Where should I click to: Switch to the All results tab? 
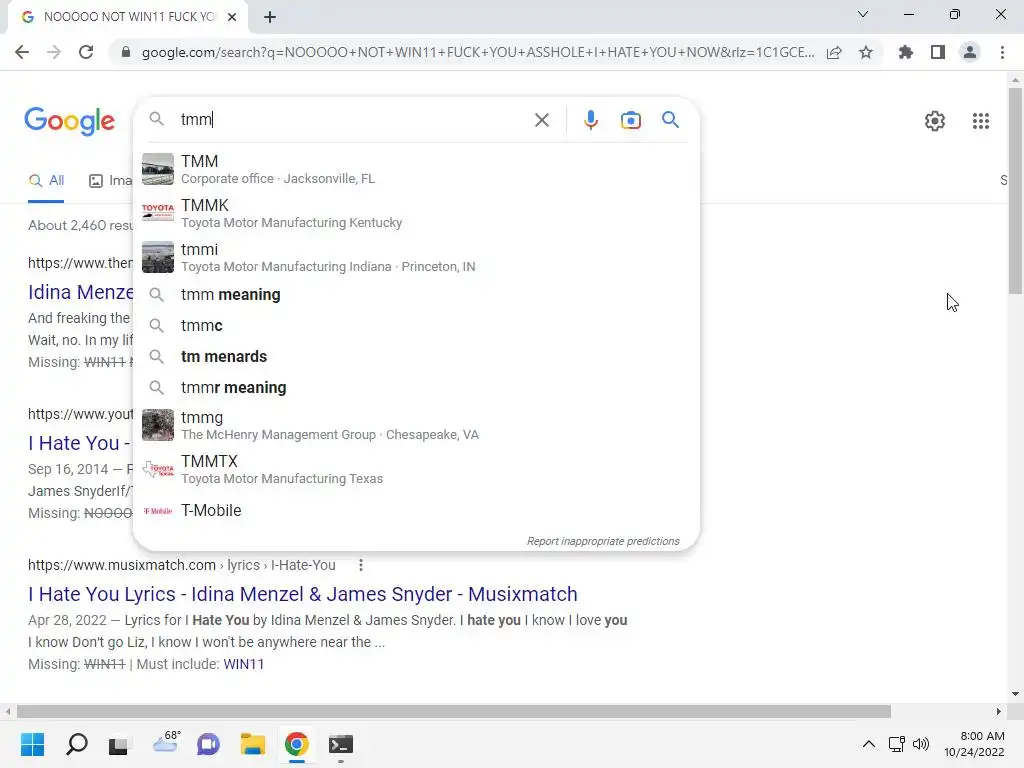coord(46,181)
